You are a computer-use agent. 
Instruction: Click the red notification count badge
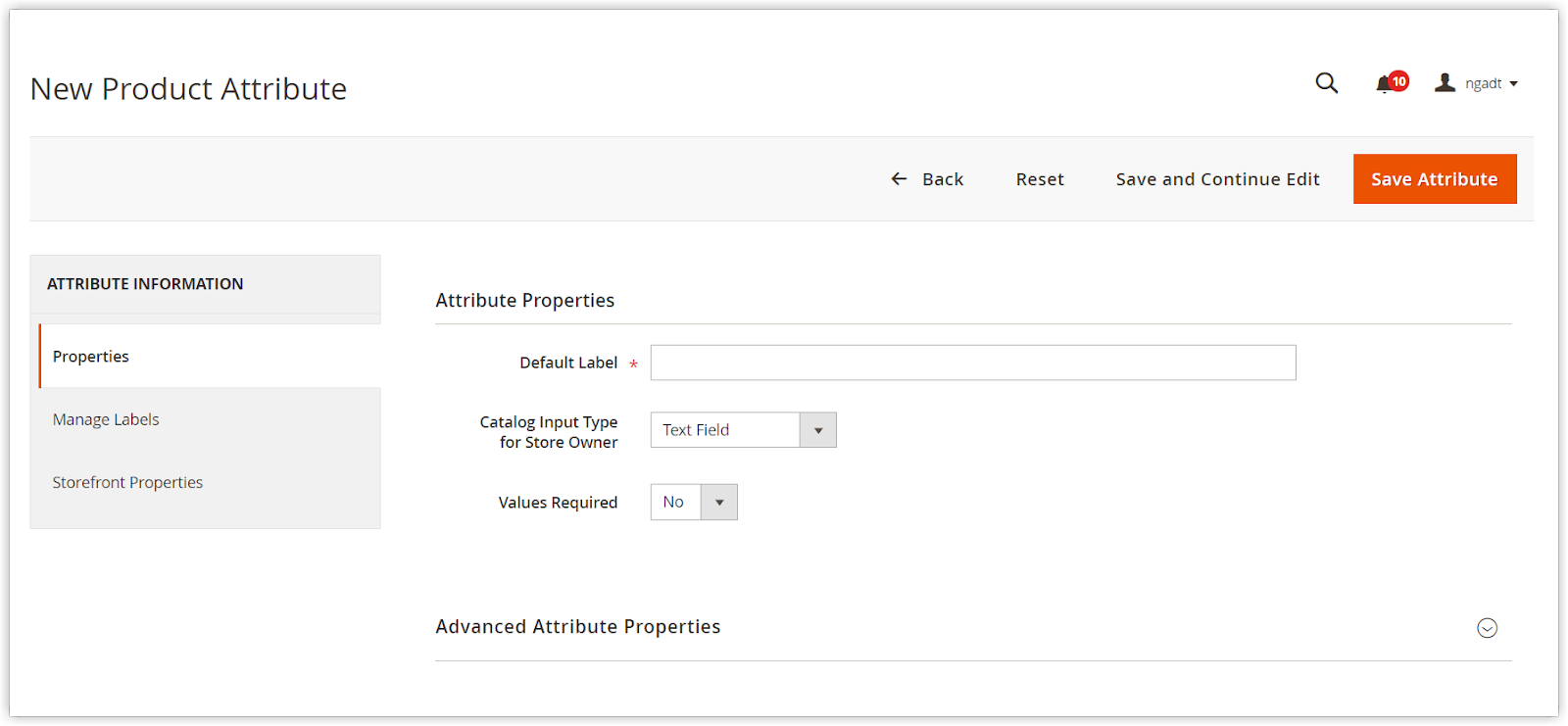pos(1398,81)
